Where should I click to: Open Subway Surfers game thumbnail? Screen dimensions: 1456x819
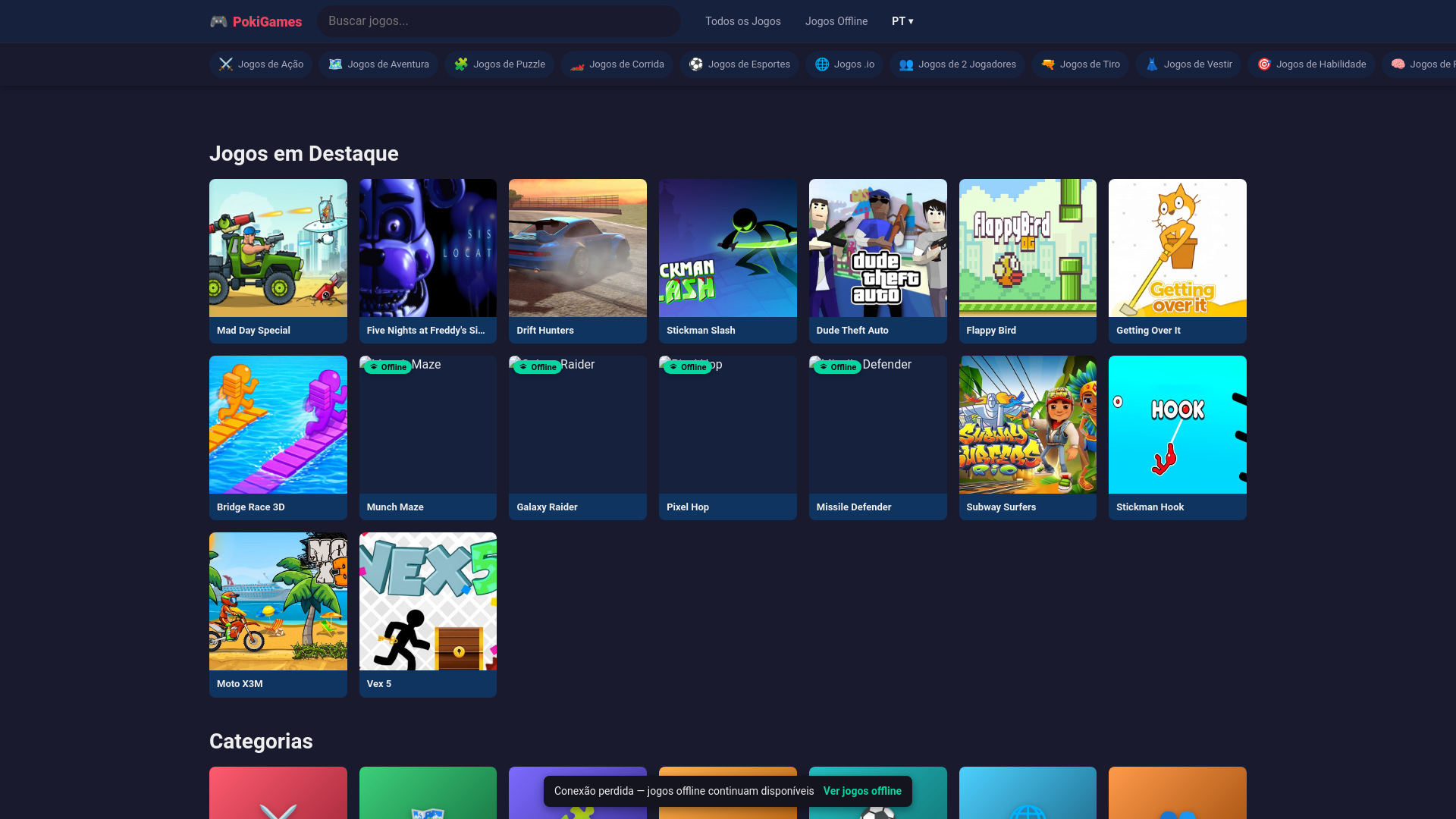click(1028, 425)
